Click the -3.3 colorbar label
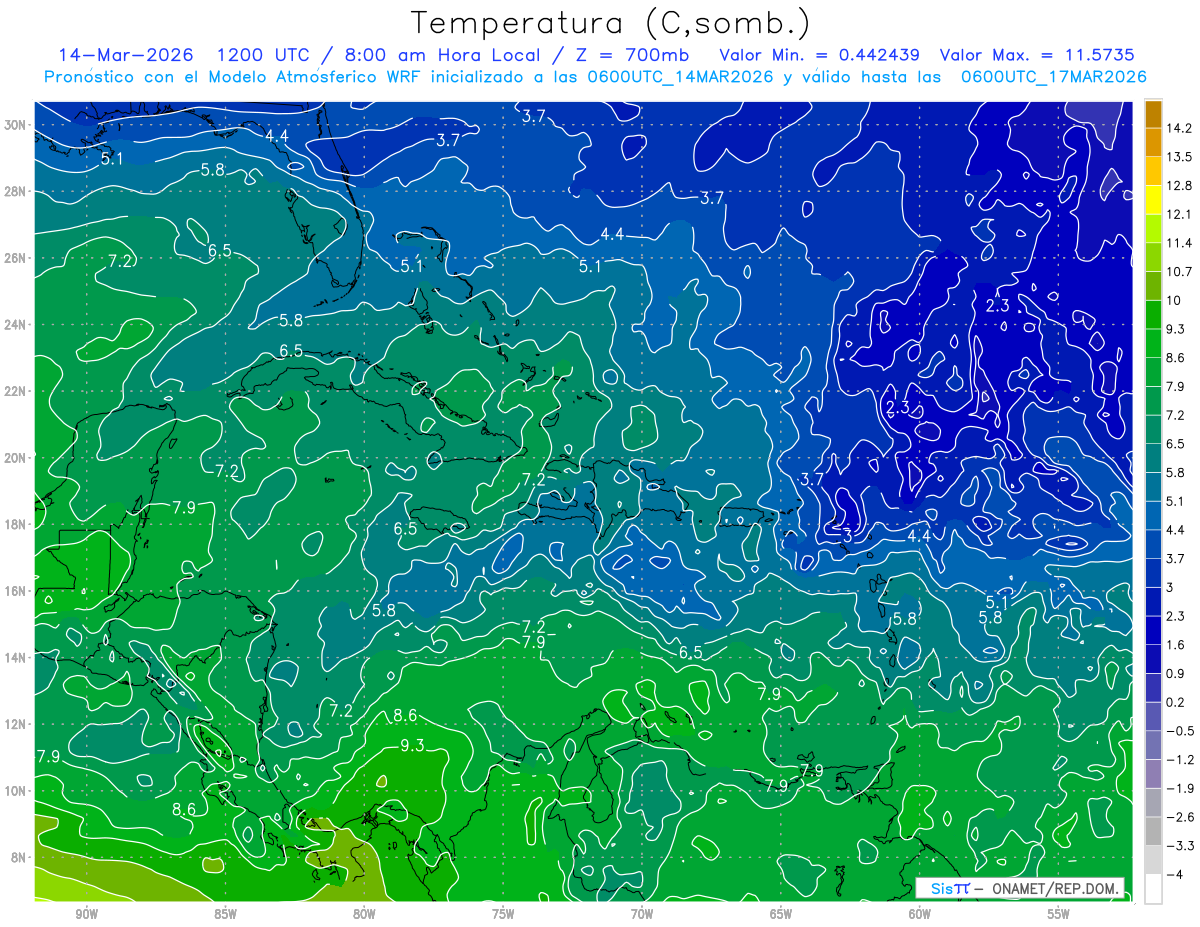1200x927 pixels. [1180, 846]
